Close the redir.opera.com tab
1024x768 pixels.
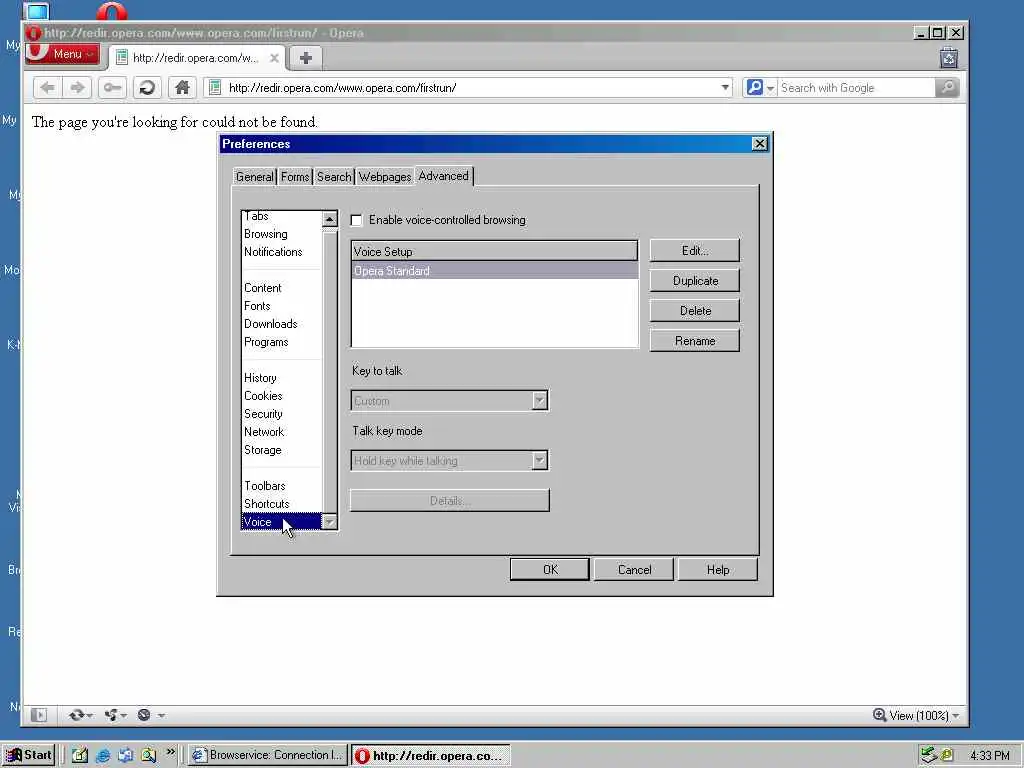click(x=275, y=57)
